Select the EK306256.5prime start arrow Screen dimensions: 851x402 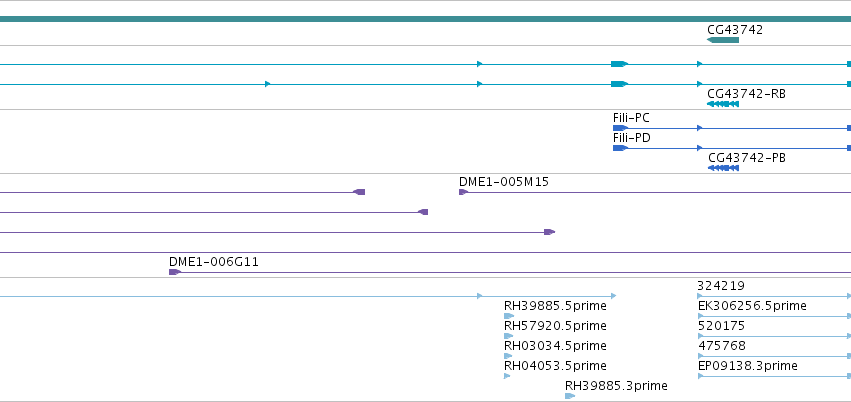(x=700, y=316)
